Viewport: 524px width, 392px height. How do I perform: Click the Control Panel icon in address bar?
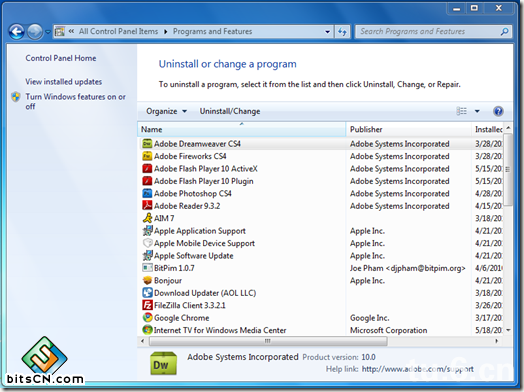[x=59, y=31]
